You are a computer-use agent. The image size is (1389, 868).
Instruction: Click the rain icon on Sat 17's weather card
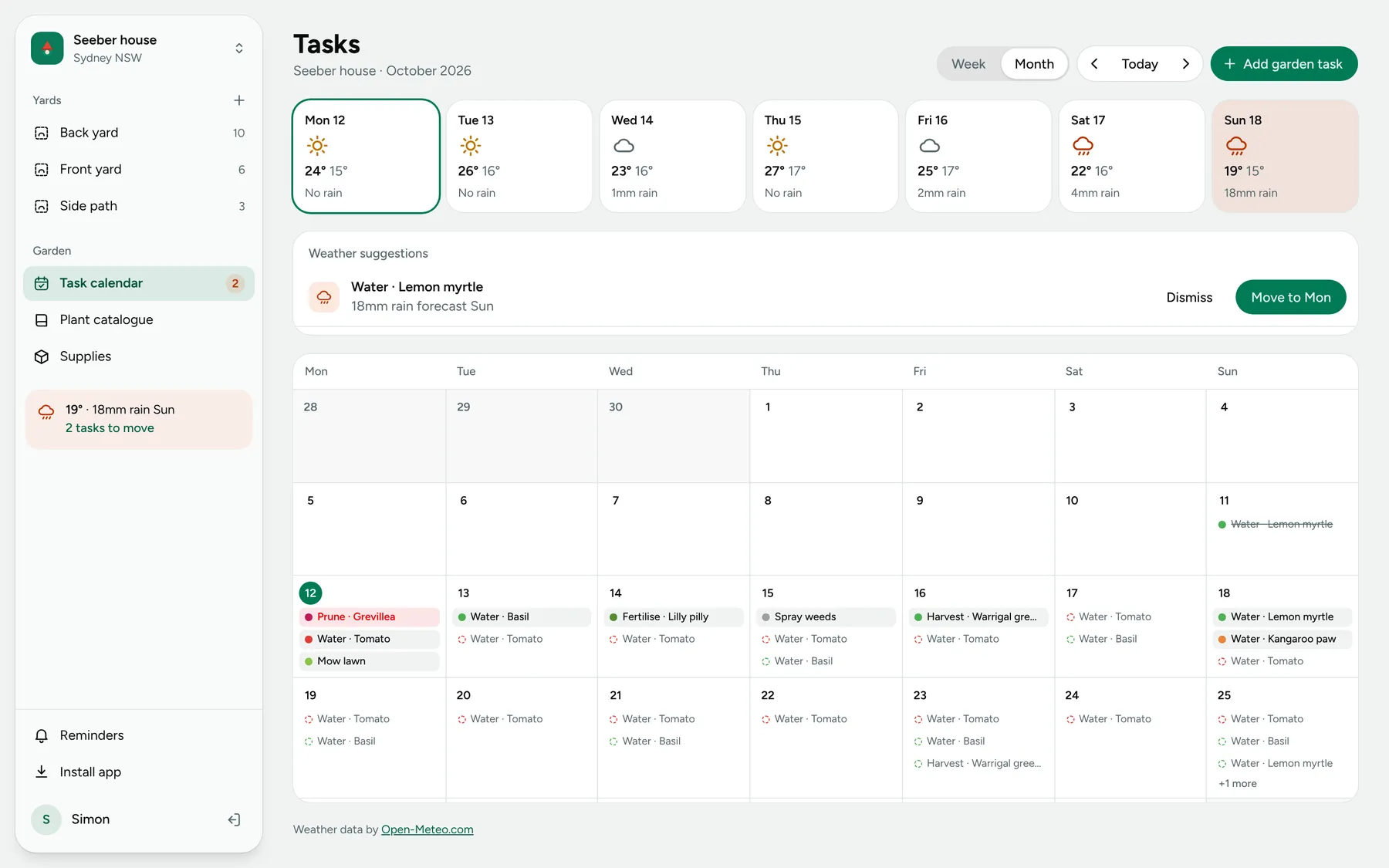click(1083, 146)
